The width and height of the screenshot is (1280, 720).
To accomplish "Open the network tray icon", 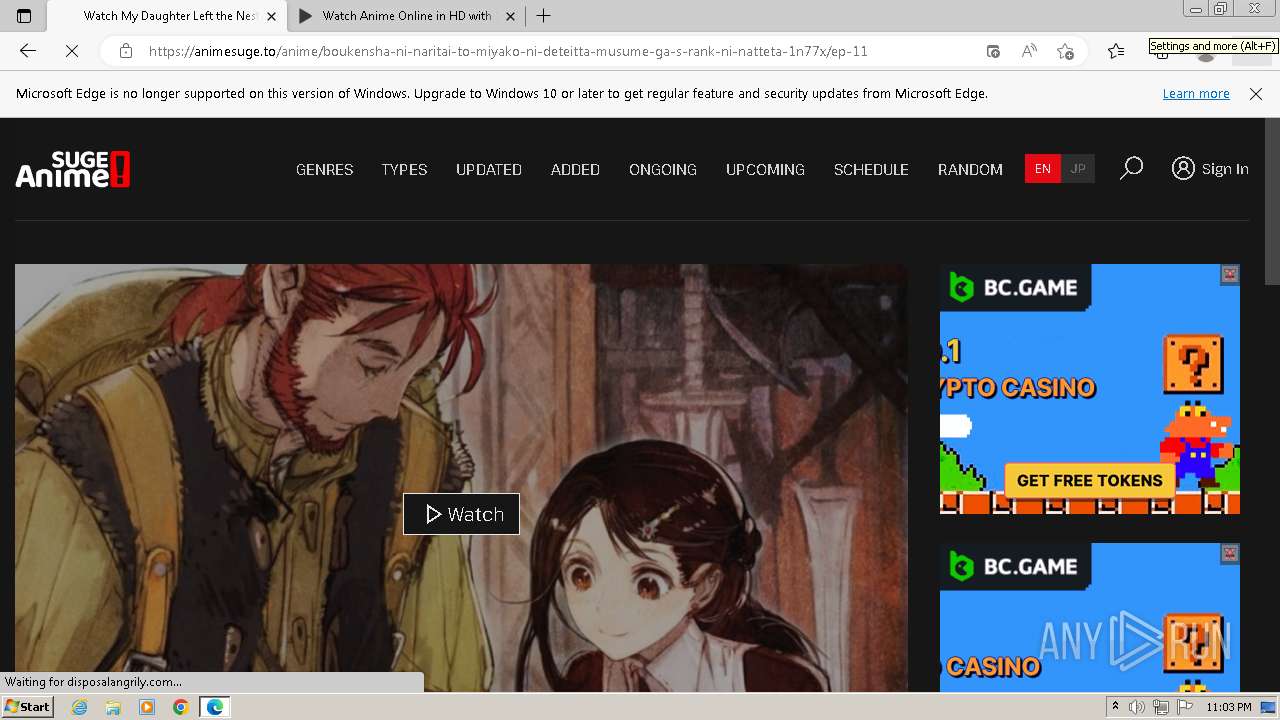I will point(1161,707).
